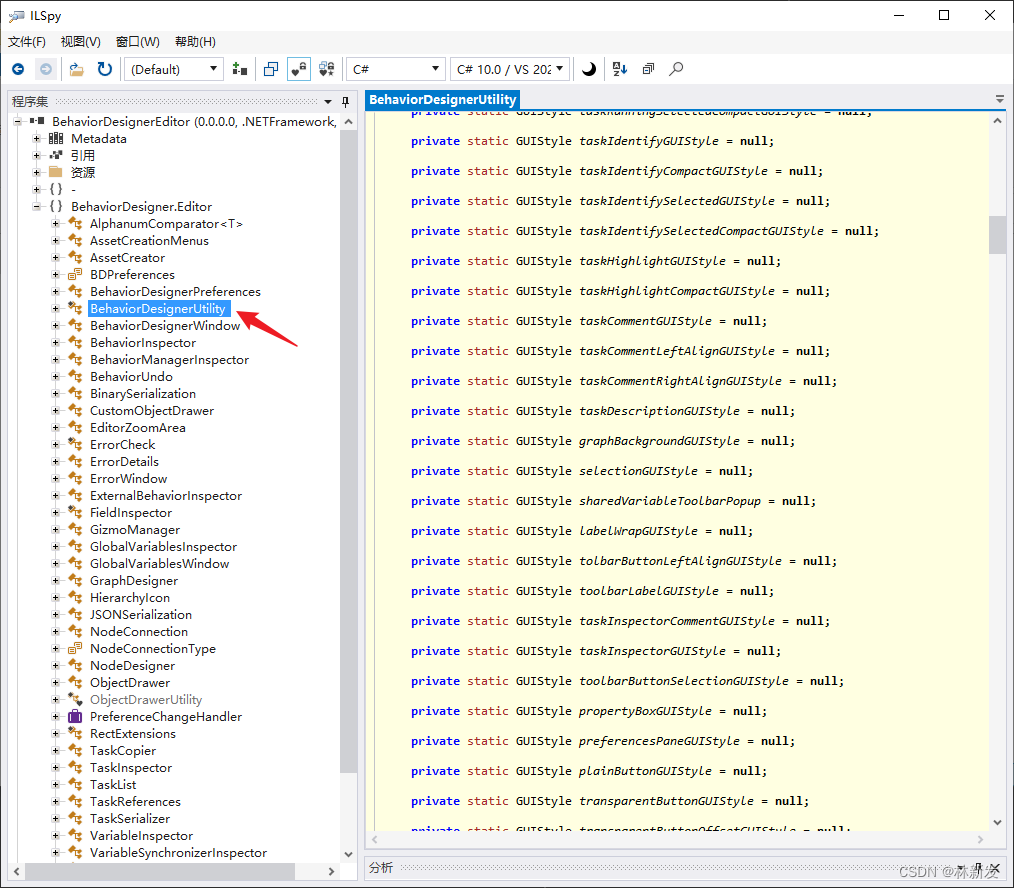Open the document tab list dropdown

[1000, 99]
